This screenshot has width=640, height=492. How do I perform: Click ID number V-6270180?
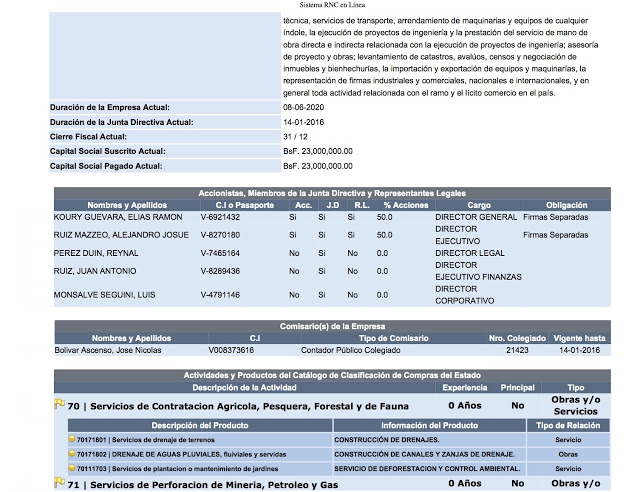(220, 235)
